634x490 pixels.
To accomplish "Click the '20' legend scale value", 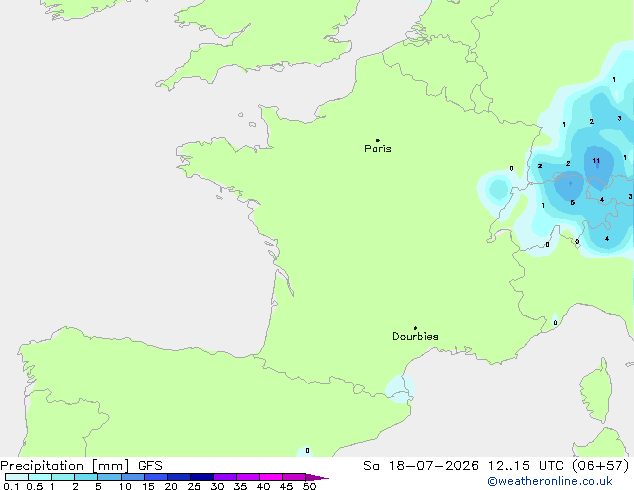I will (171, 486).
